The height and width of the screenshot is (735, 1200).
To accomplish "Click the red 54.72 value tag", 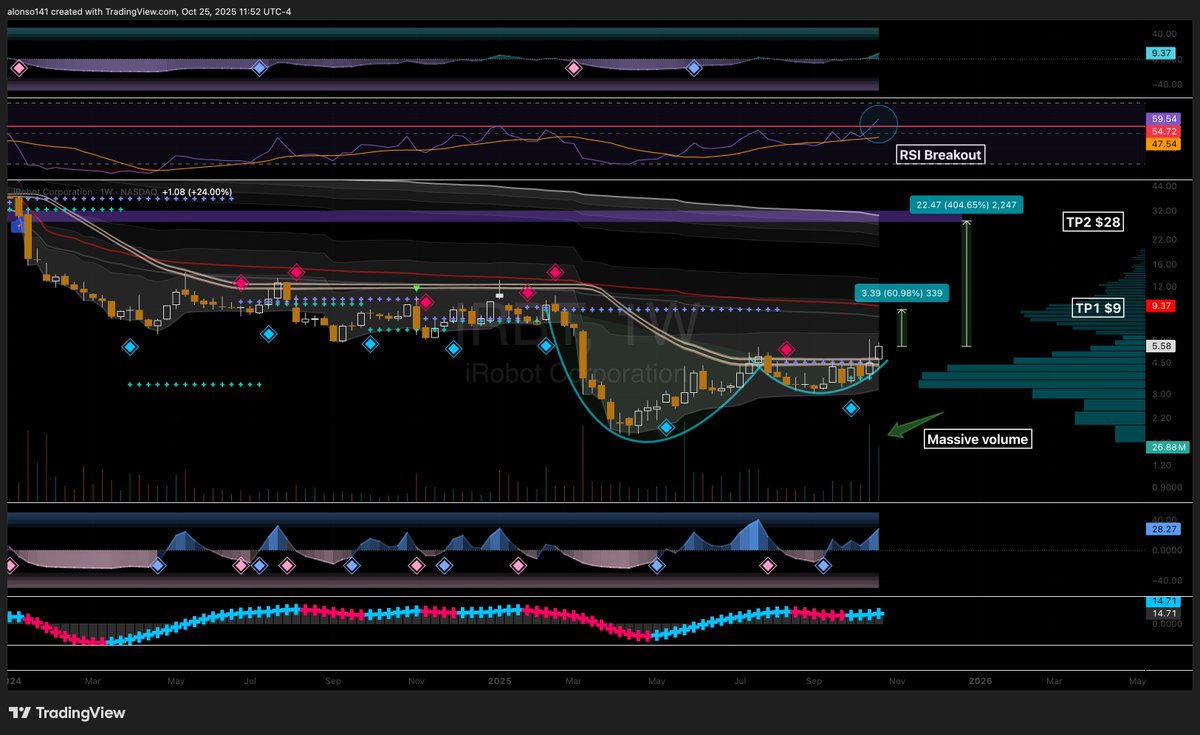I will pyautogui.click(x=1163, y=131).
